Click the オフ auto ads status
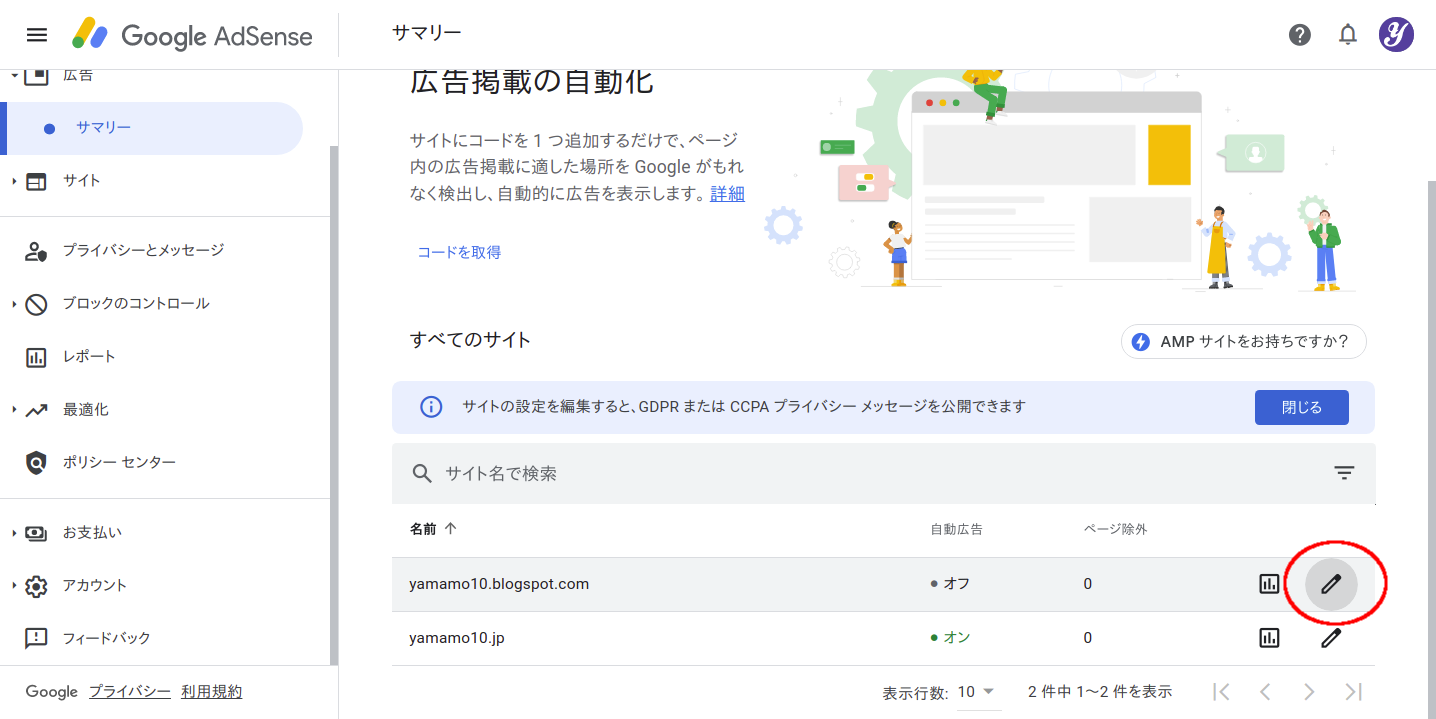This screenshot has height=719, width=1436. coord(950,584)
